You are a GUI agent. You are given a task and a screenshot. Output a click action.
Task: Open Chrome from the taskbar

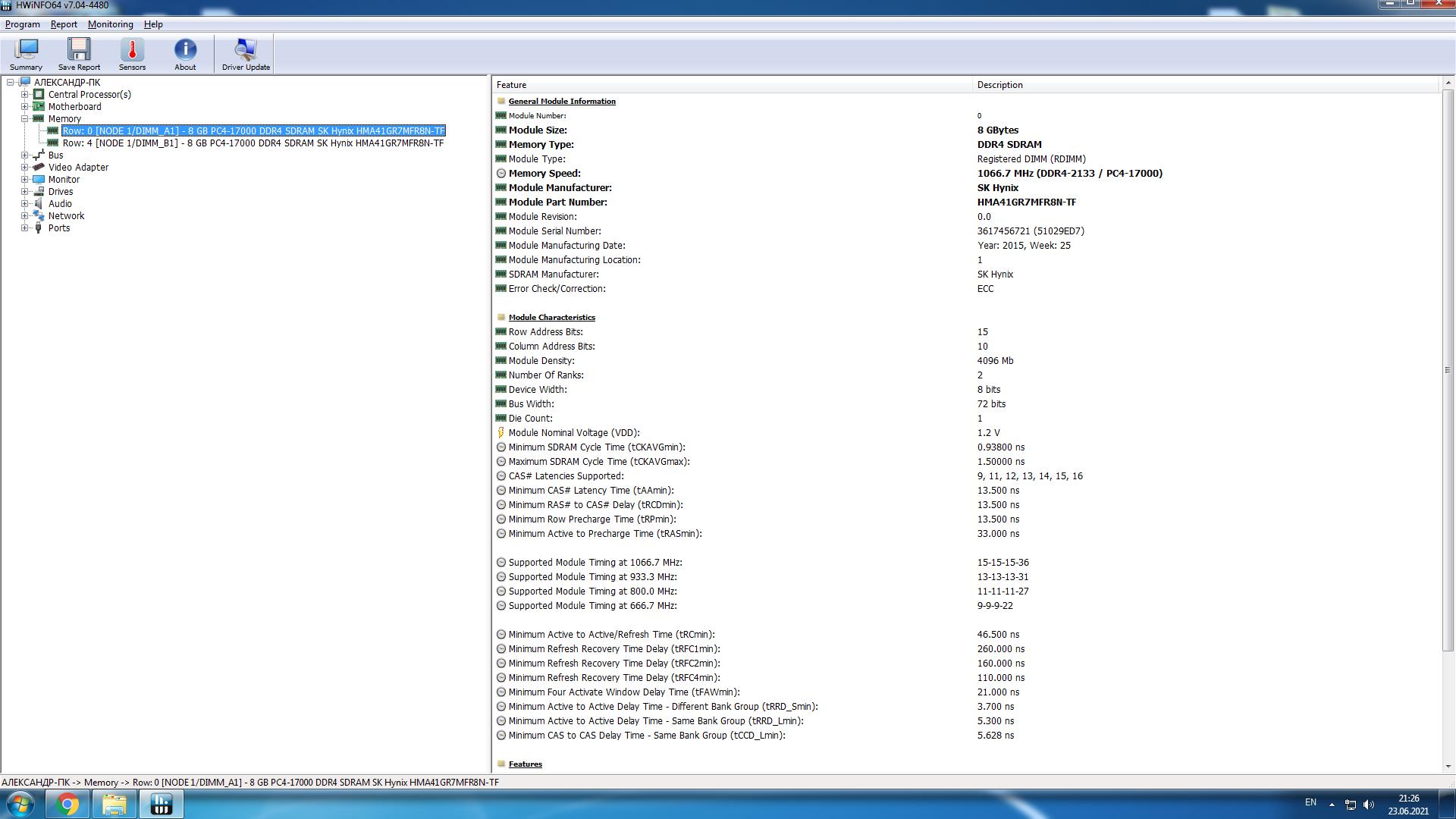coord(67,804)
